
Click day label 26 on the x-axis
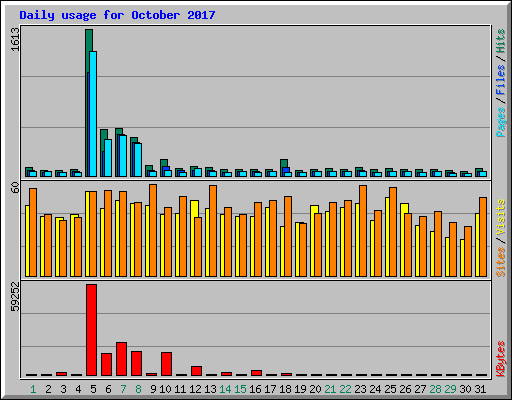coord(405,389)
